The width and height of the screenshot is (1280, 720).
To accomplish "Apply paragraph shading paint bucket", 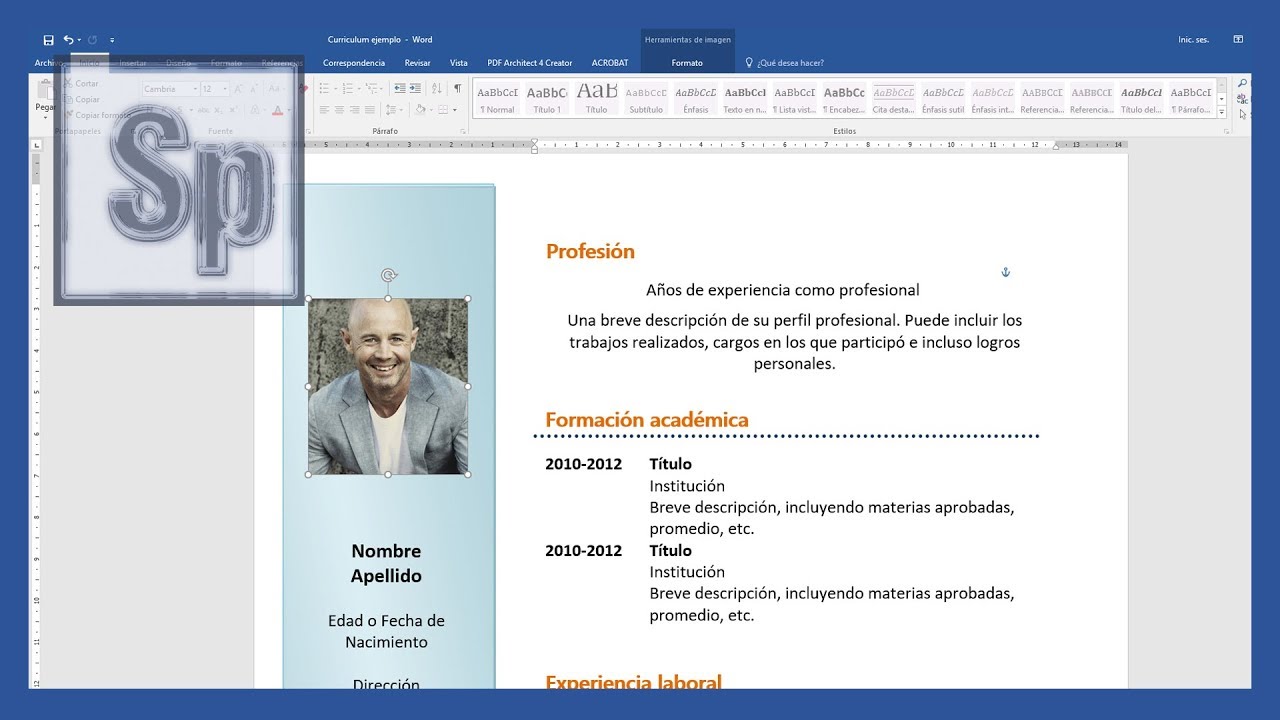I will 420,110.
